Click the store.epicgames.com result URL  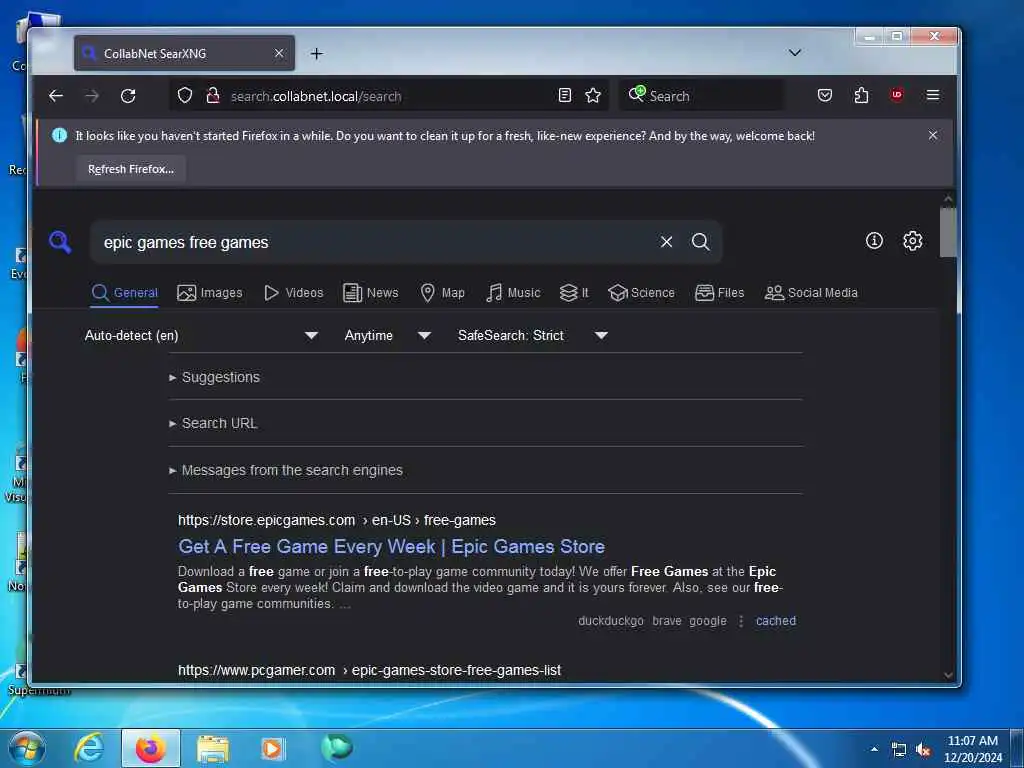[336, 520]
